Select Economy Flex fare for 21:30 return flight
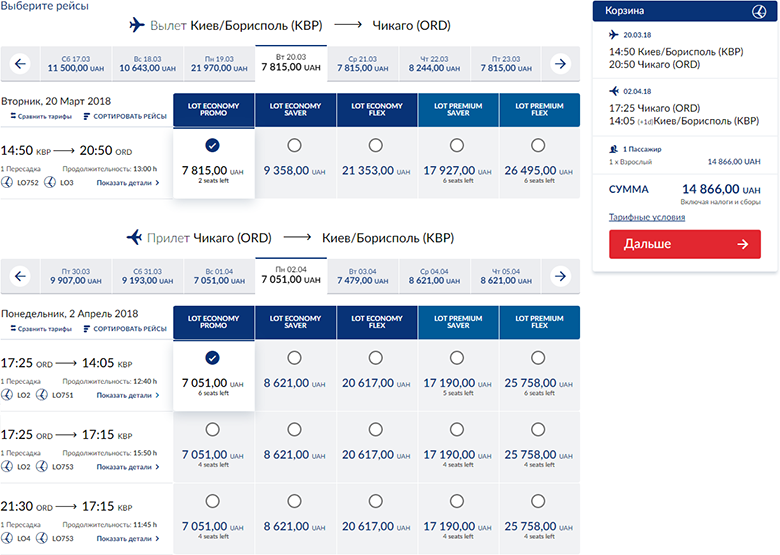Image resolution: width=780 pixels, height=555 pixels. pyautogui.click(x=376, y=500)
